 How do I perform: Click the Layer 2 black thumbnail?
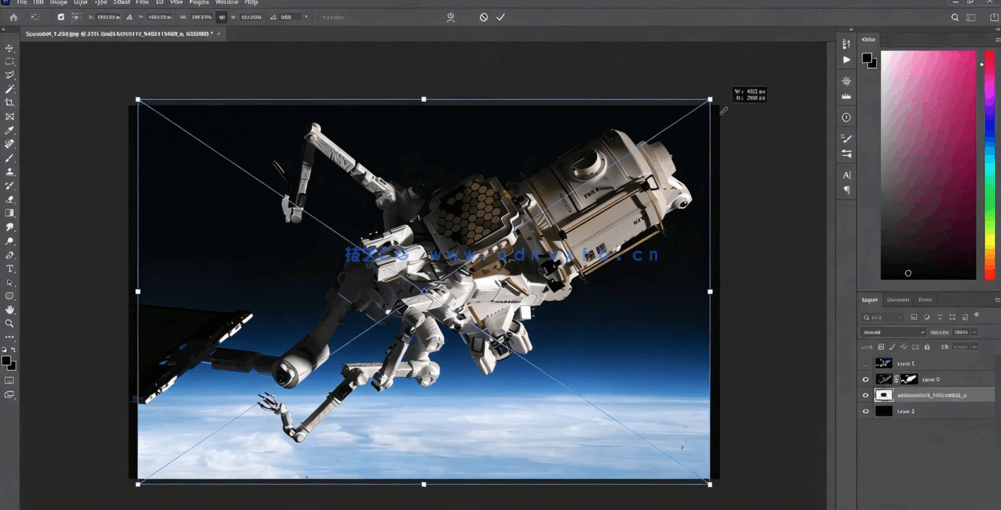884,411
